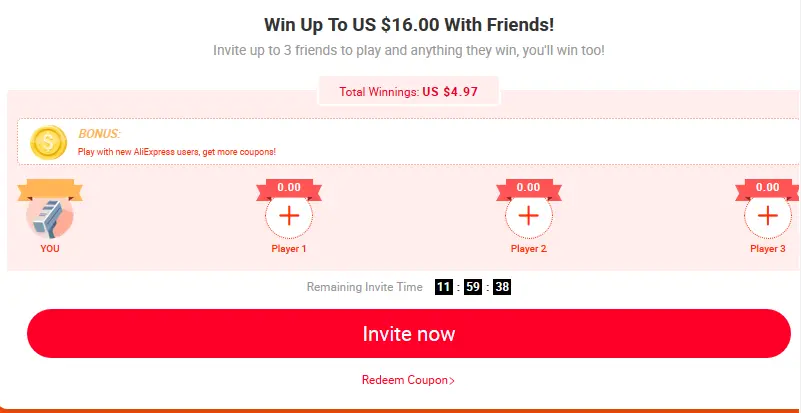Click the remaining time seconds digits 38
This screenshot has height=413, width=801.
click(502, 287)
